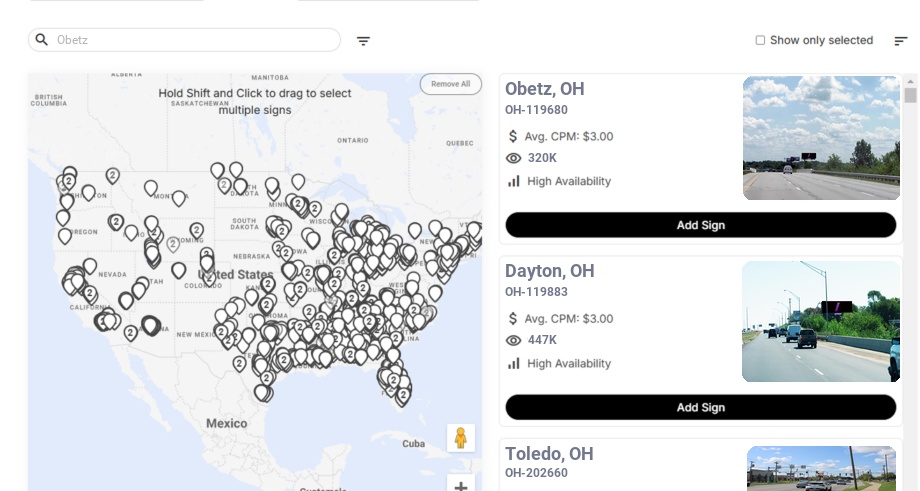Enable the Show only selected checkbox

[x=760, y=40]
